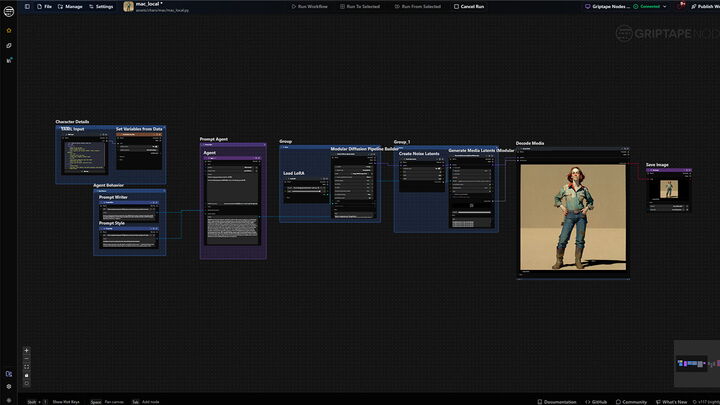Select the Create Noise Latents node title
This screenshot has width=720, height=405.
[419, 153]
